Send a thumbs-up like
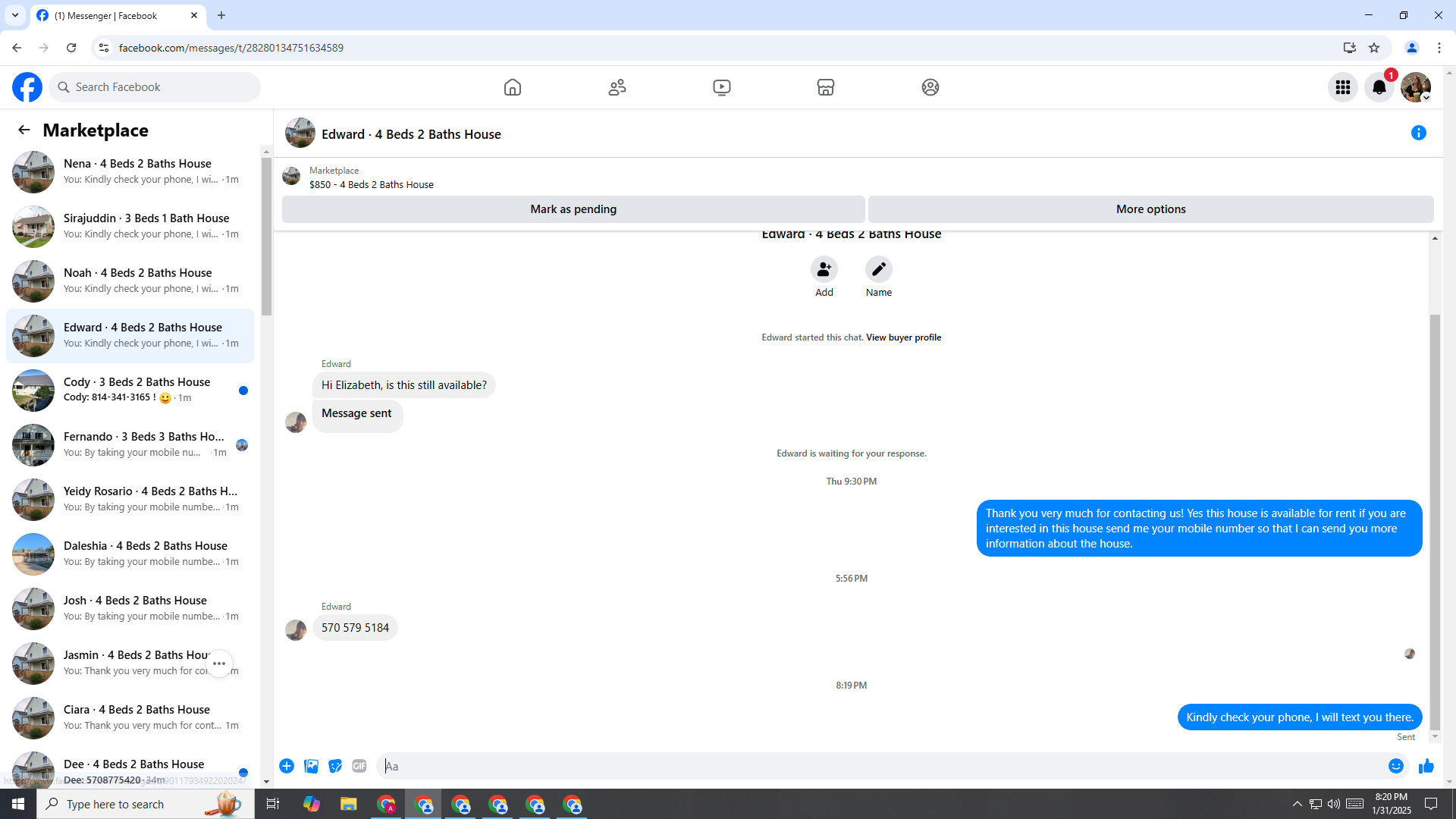Viewport: 1456px width, 819px height. tap(1426, 766)
